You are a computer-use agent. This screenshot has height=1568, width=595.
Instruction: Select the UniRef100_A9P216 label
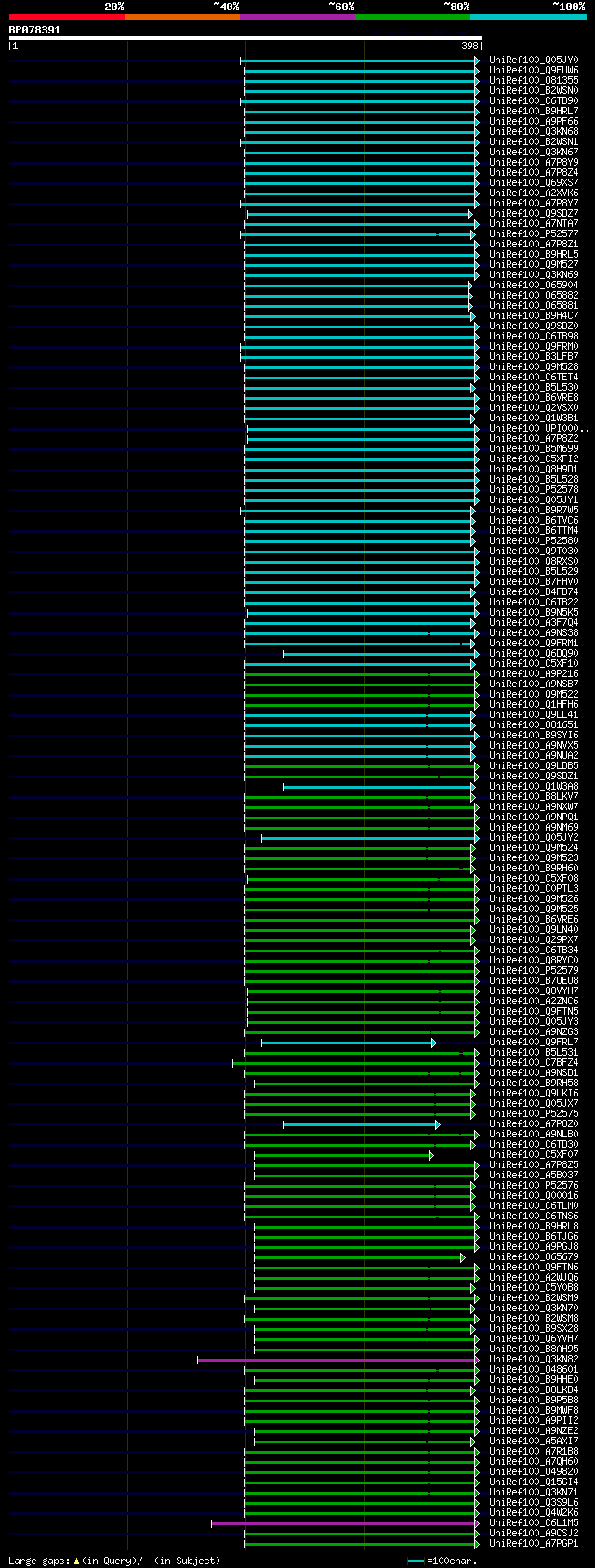point(534,674)
